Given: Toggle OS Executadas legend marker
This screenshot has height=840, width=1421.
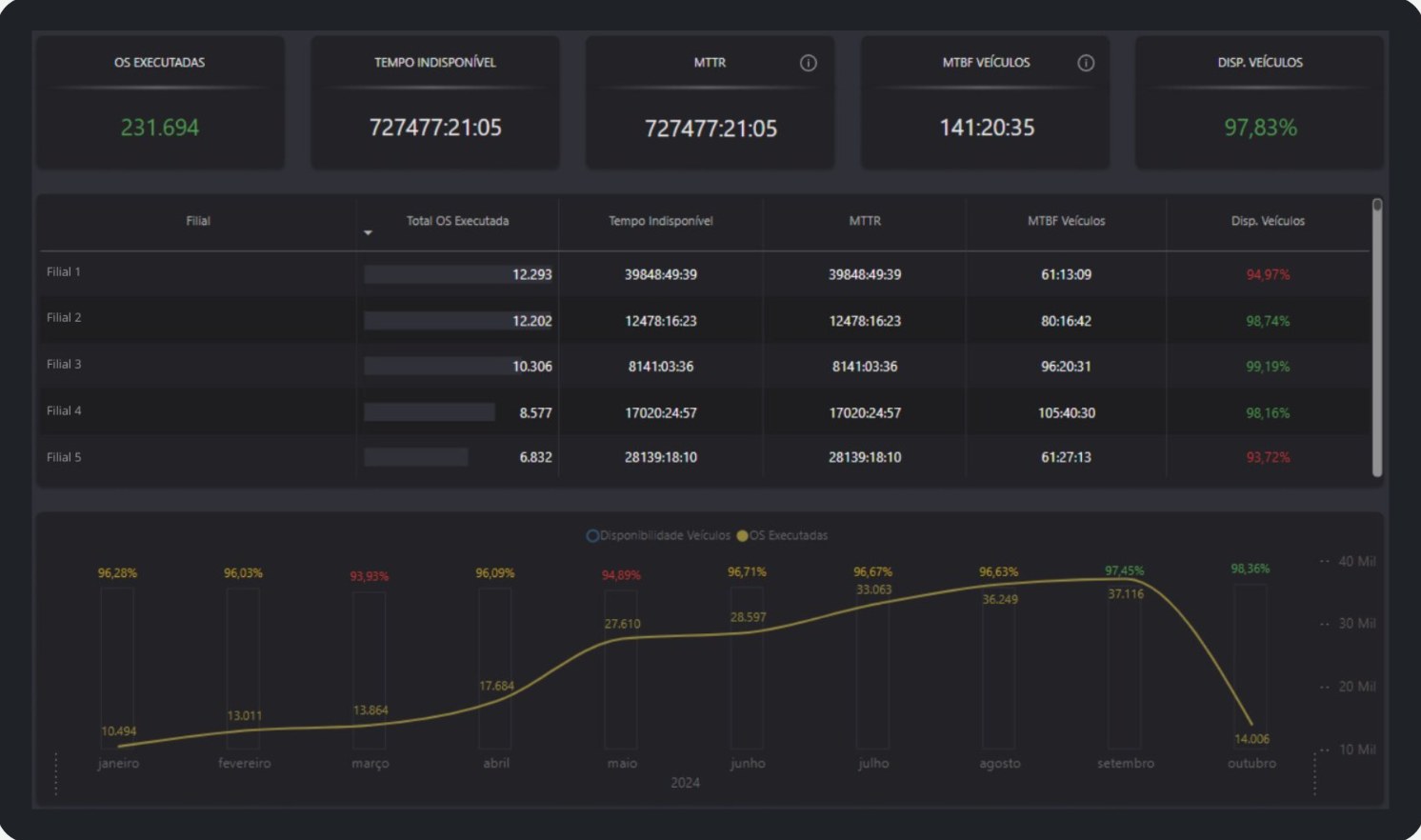Looking at the screenshot, I should pyautogui.click(x=742, y=536).
